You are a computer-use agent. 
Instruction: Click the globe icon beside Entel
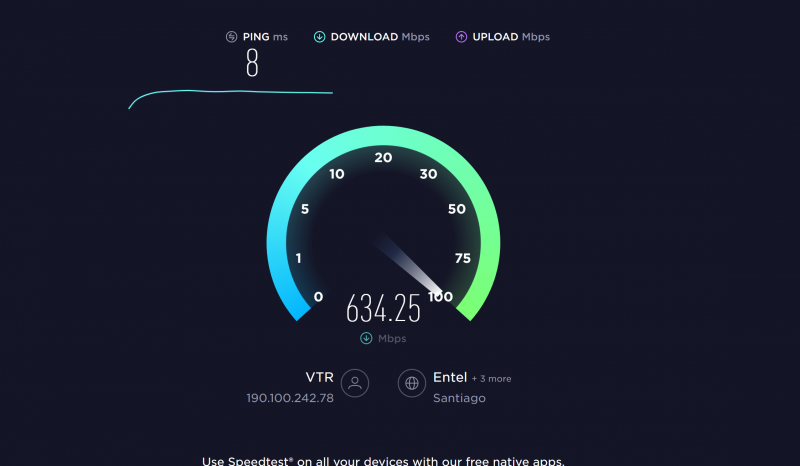click(412, 383)
